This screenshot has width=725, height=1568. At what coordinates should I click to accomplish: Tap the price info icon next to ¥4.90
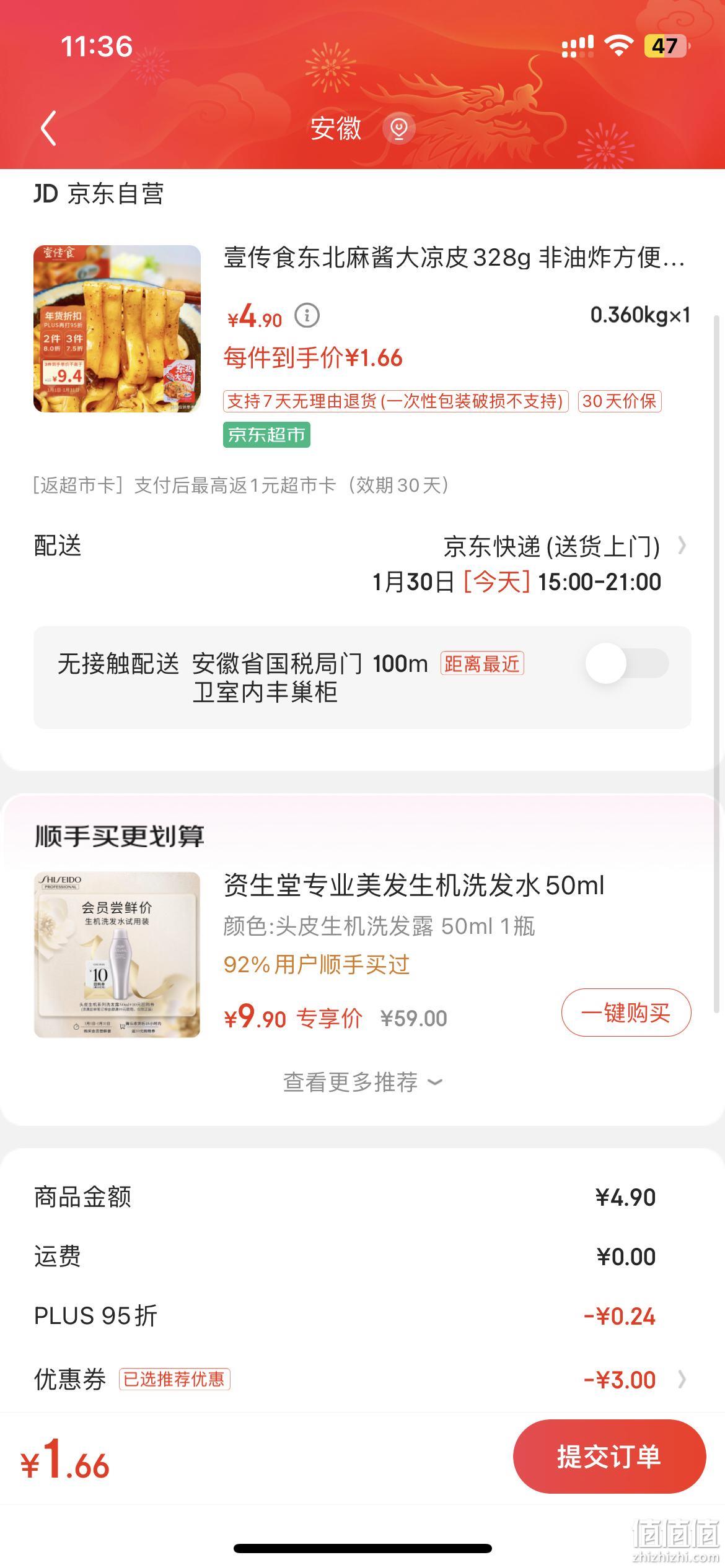(x=307, y=316)
